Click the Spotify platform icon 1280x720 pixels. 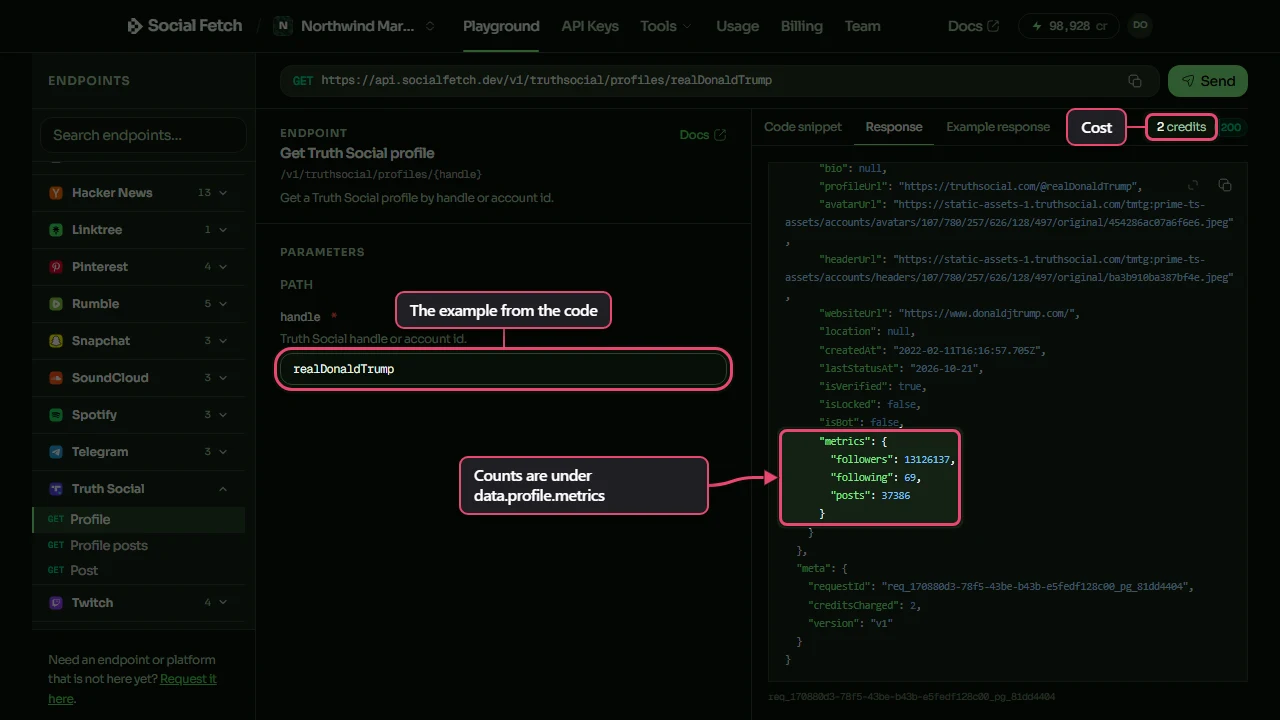click(56, 415)
